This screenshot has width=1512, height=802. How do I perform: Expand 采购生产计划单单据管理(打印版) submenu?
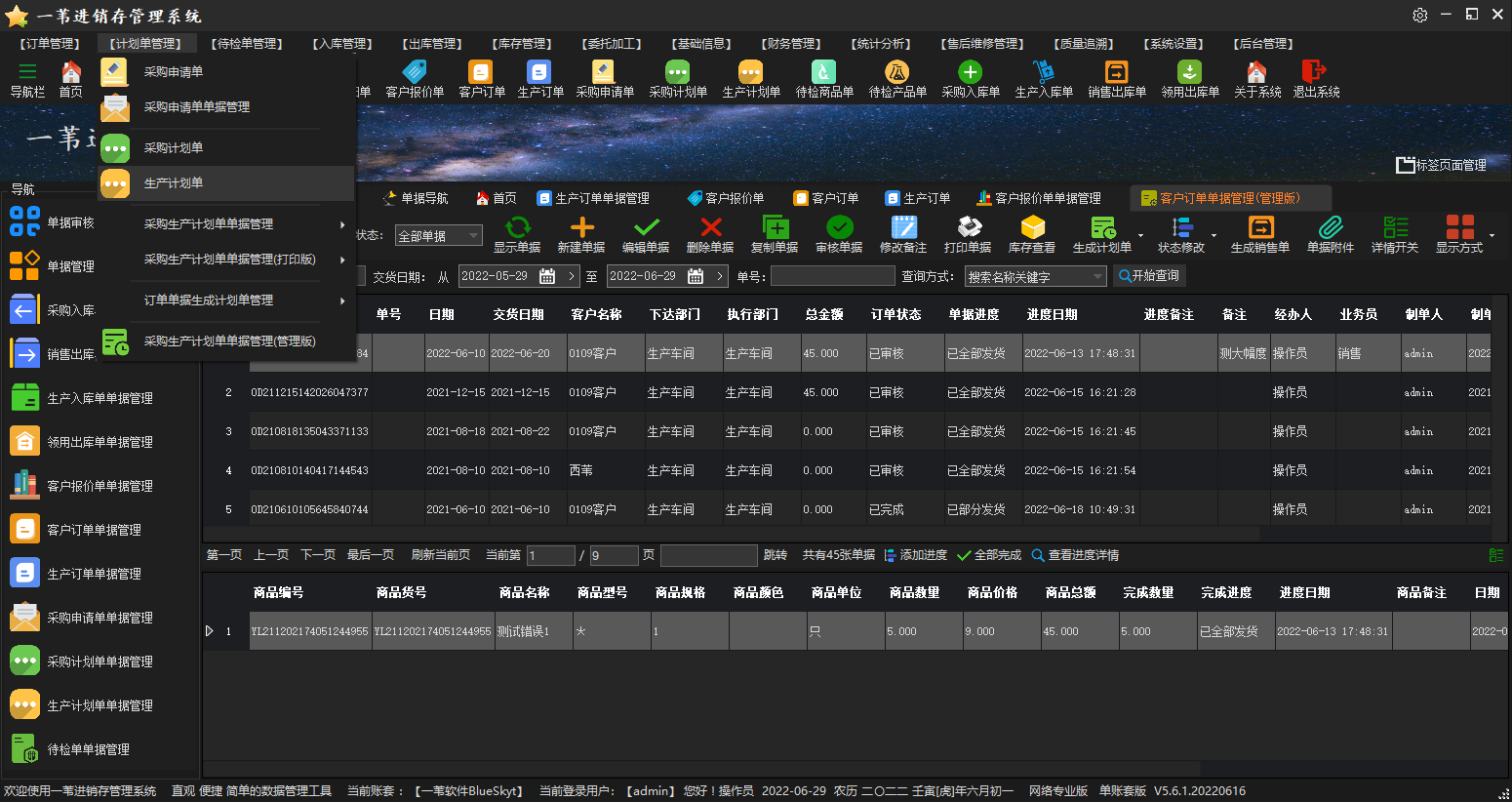[x=225, y=260]
